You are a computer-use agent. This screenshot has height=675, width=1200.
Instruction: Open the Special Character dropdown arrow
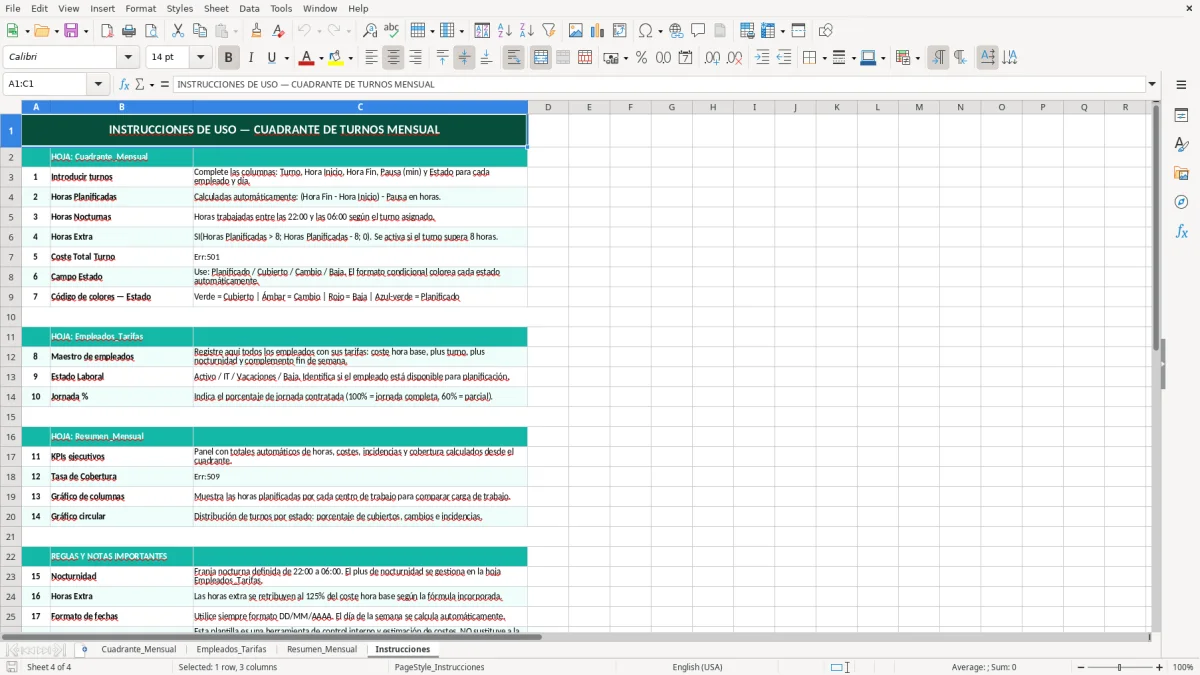tap(660, 31)
